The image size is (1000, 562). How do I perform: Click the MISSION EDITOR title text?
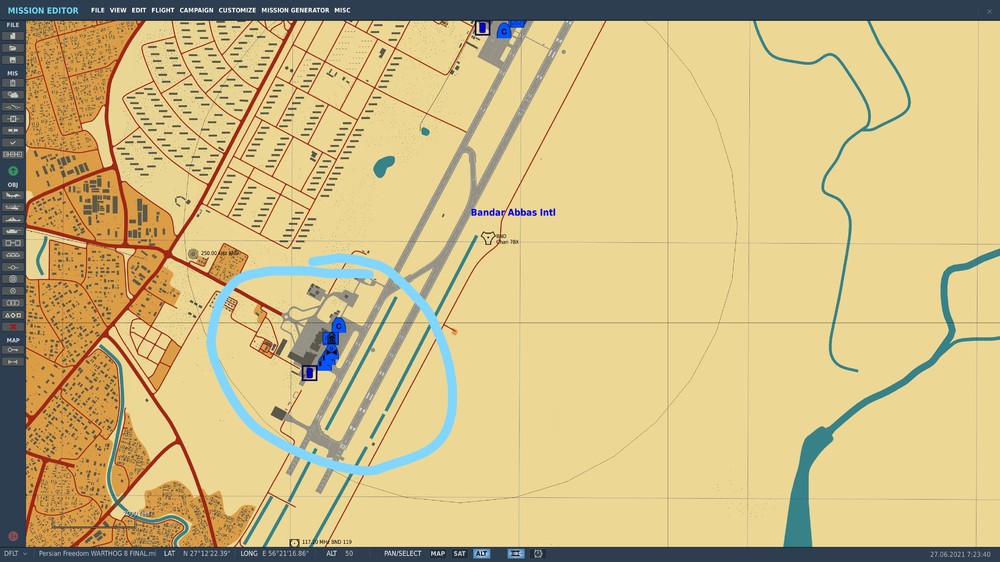(x=43, y=10)
